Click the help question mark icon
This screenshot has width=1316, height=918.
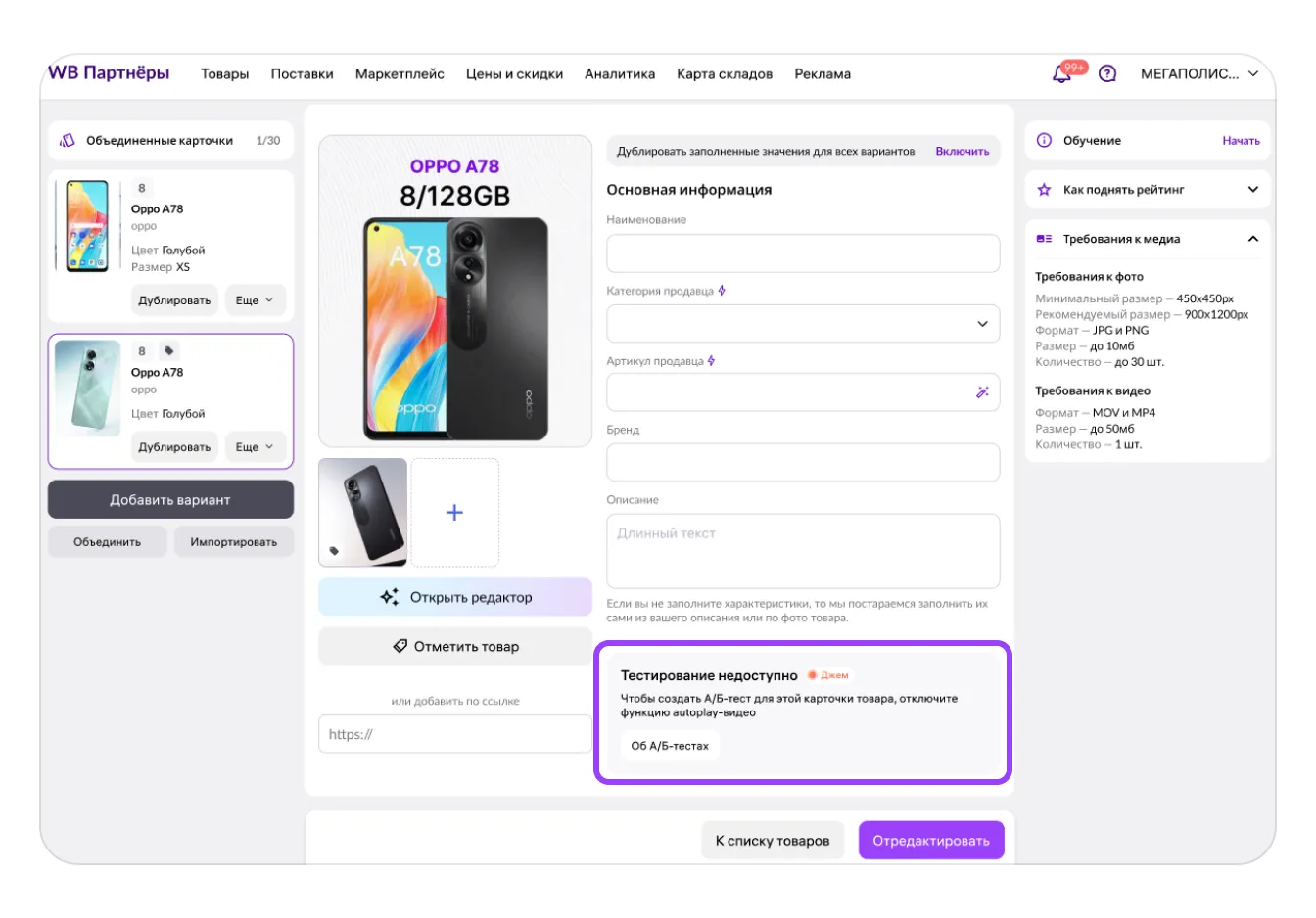[1107, 73]
